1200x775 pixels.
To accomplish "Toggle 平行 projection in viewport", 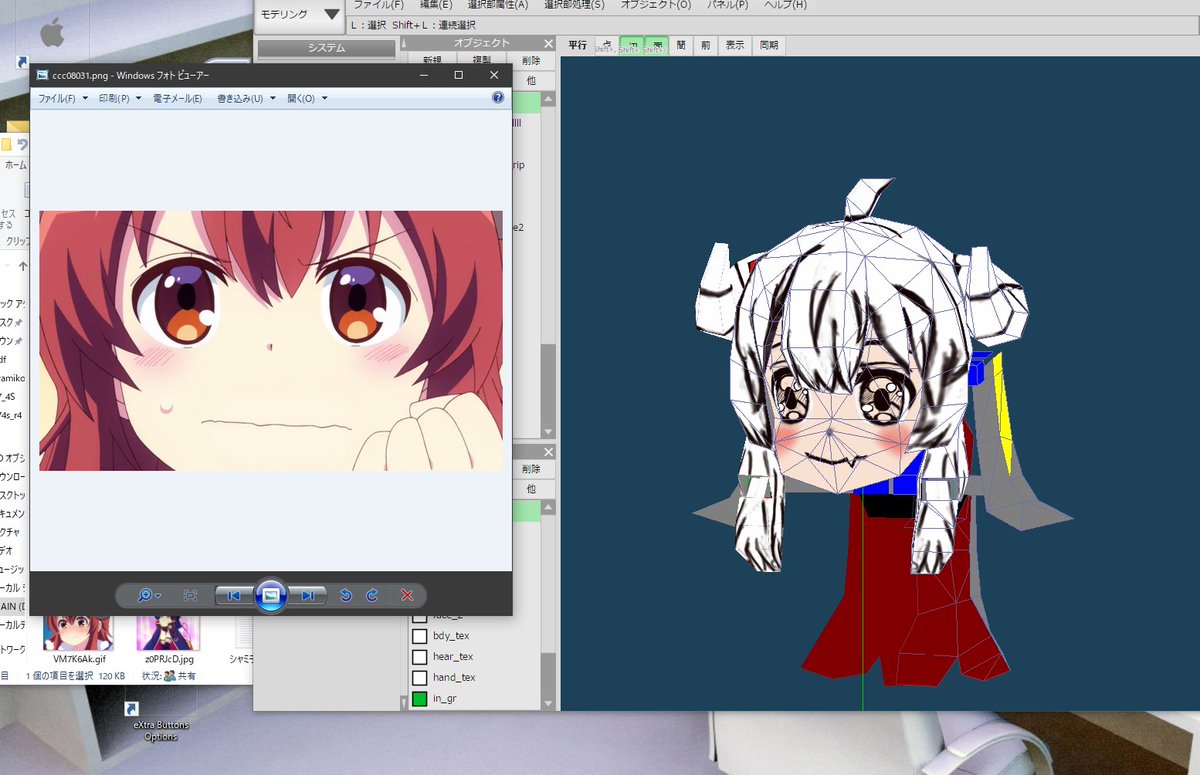I will coord(578,45).
